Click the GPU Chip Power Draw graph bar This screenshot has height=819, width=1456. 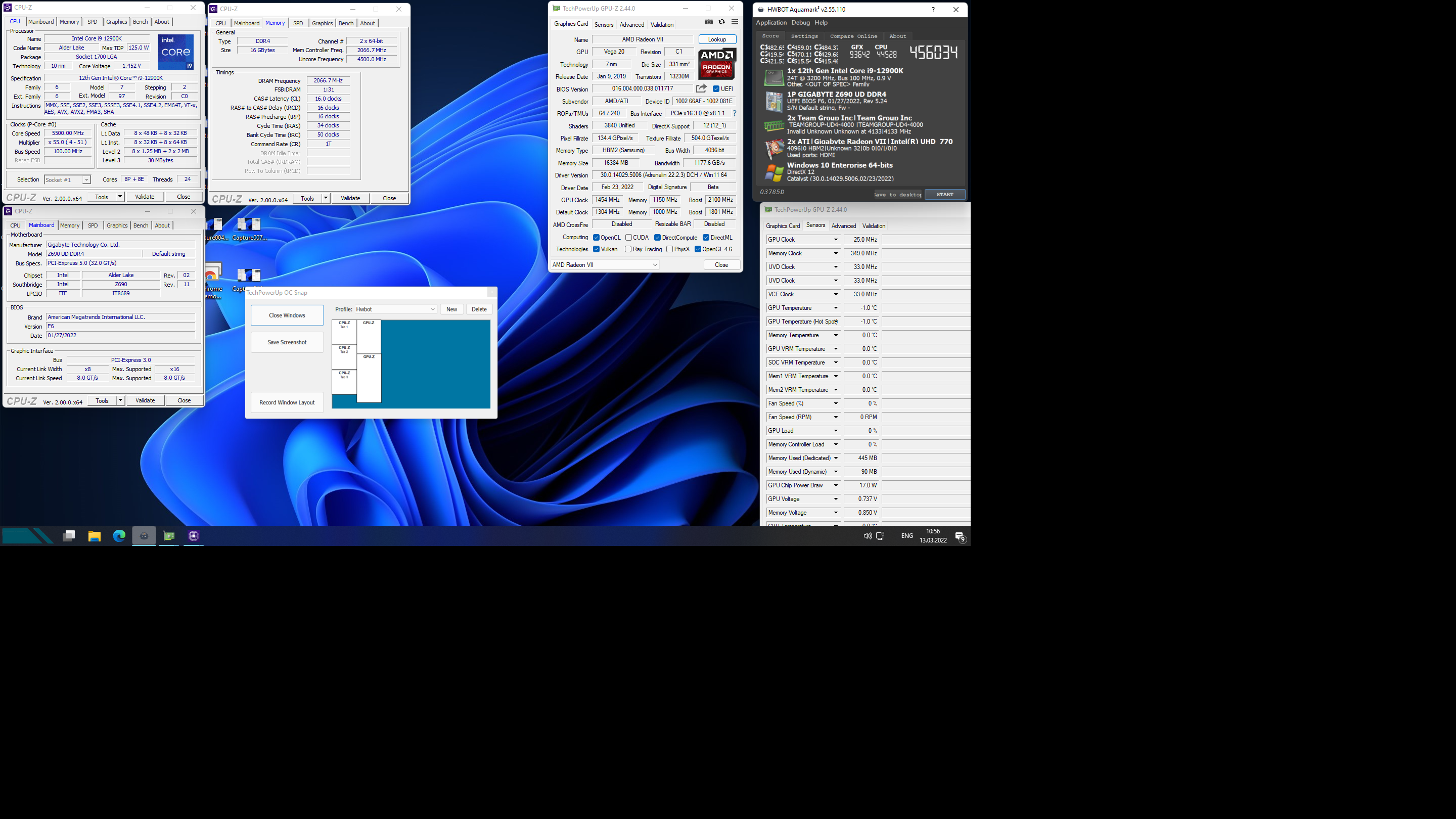click(926, 485)
